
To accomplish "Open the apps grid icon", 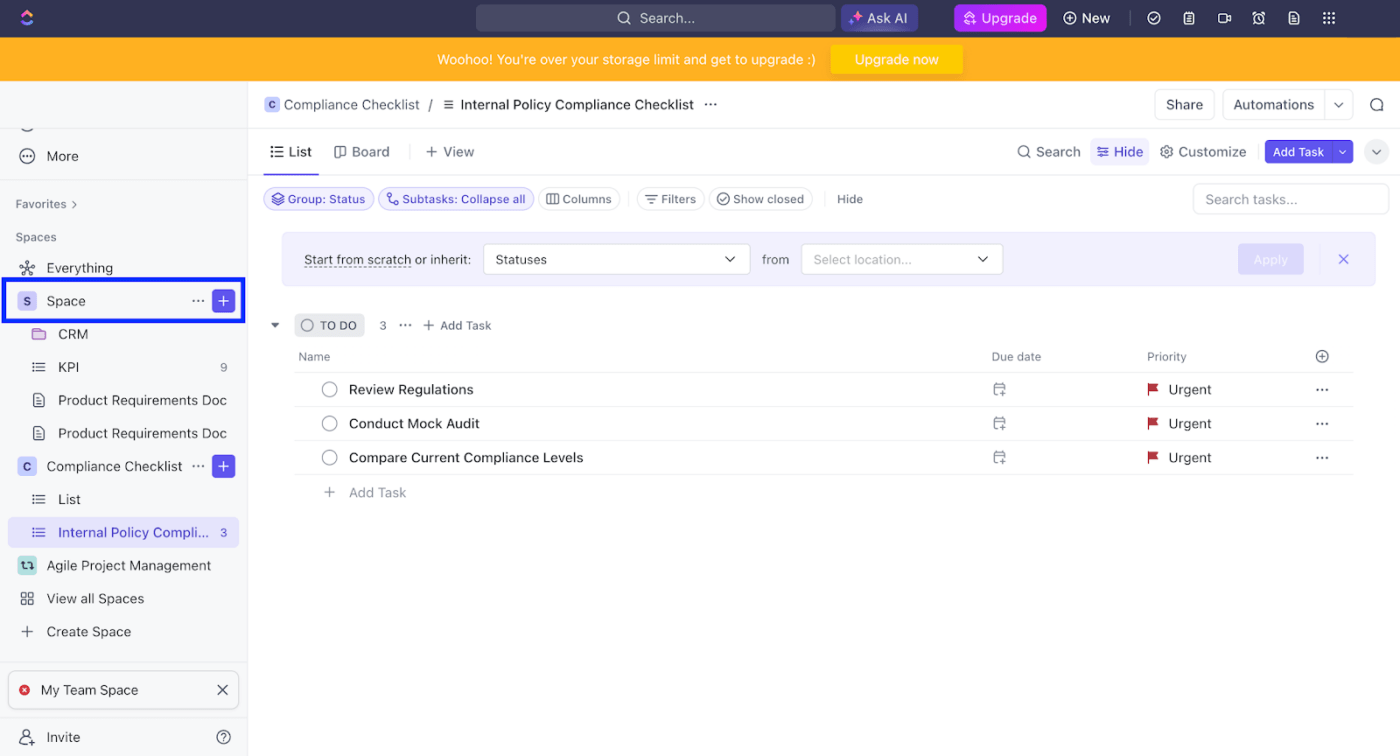I will (x=1329, y=18).
